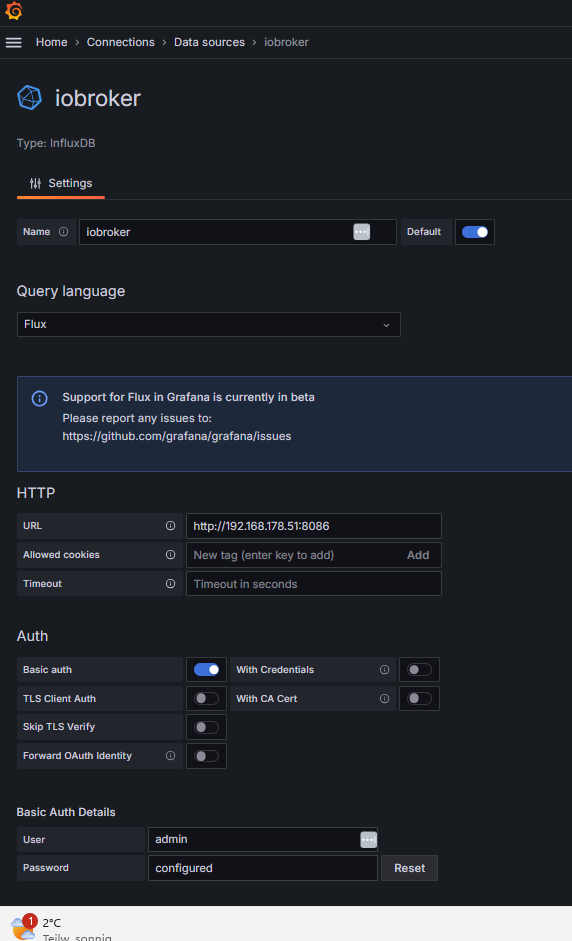
Task: Click the Timeout info icon
Action: pyautogui.click(x=170, y=583)
